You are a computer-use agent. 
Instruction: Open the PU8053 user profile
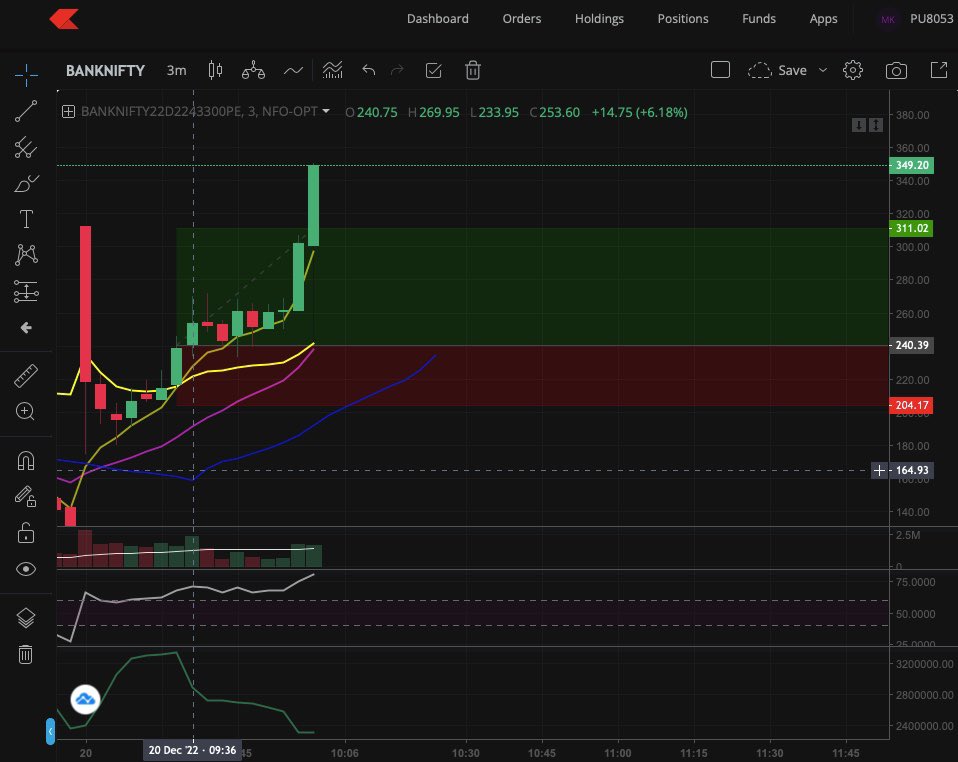point(931,19)
